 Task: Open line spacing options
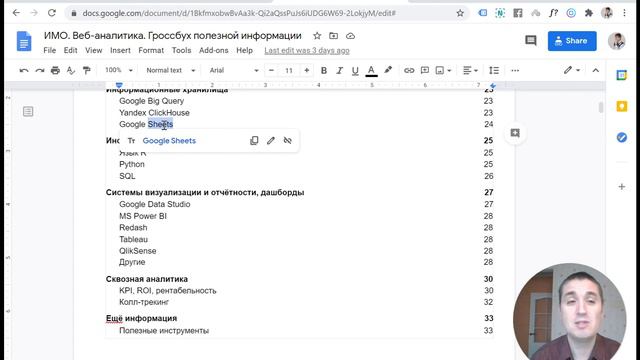click(494, 71)
